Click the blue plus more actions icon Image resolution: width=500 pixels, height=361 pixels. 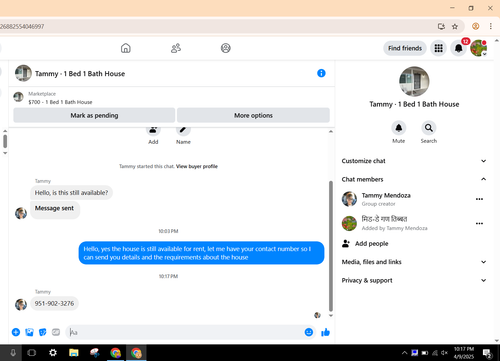coord(16,332)
